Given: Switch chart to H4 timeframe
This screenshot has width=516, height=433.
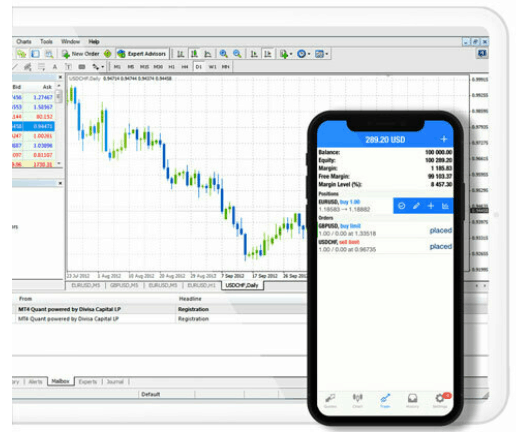Looking at the screenshot, I should 185,67.
